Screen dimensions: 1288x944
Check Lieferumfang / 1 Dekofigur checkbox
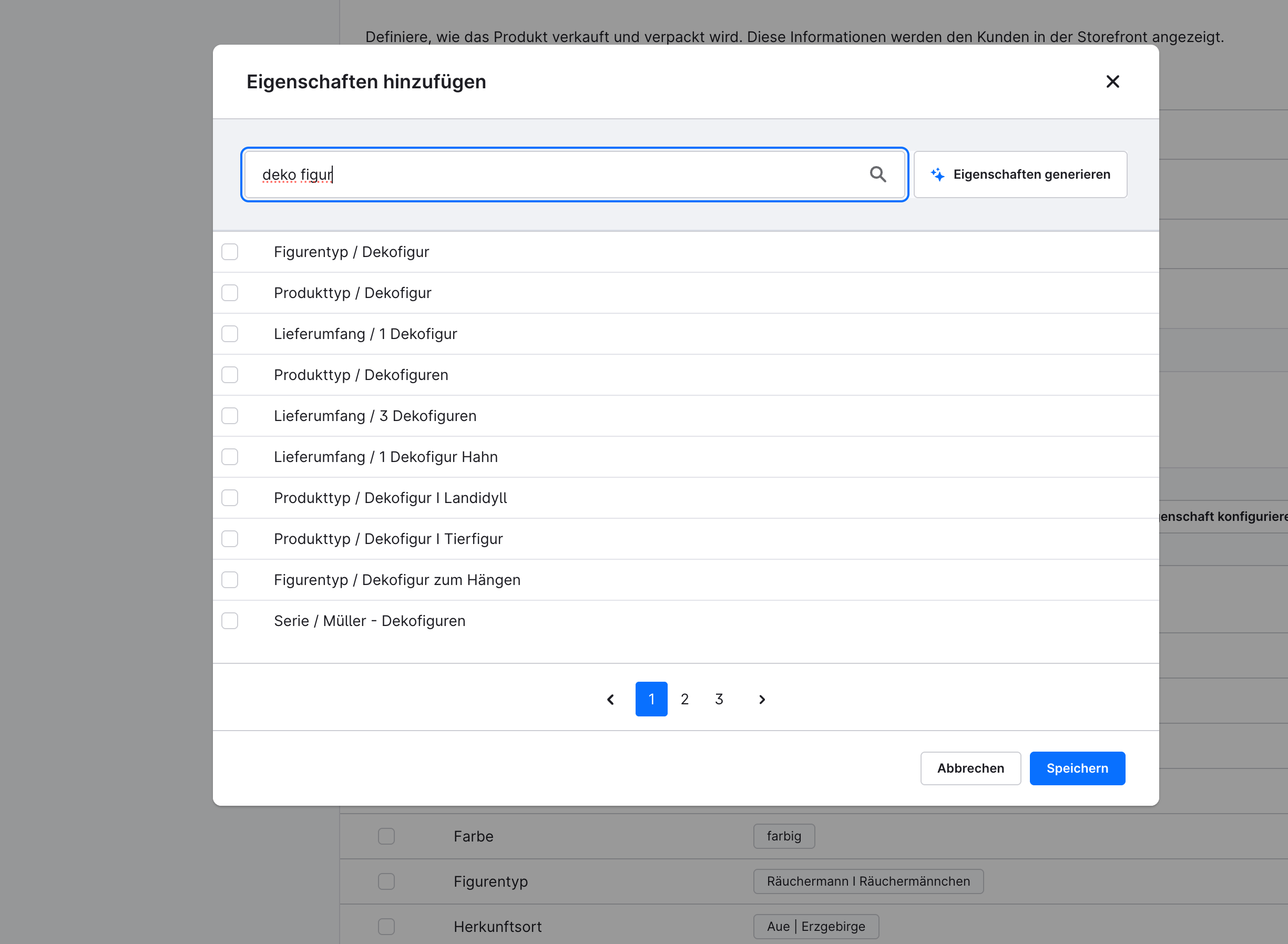click(x=230, y=334)
